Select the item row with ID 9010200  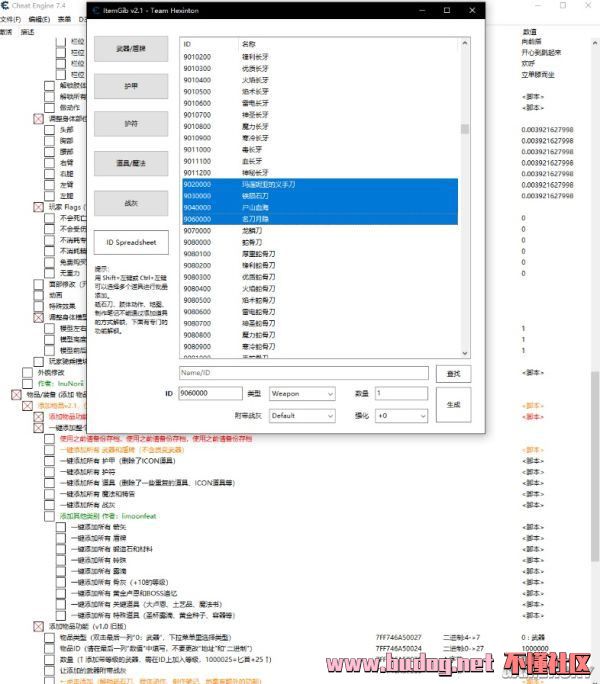[x=320, y=57]
